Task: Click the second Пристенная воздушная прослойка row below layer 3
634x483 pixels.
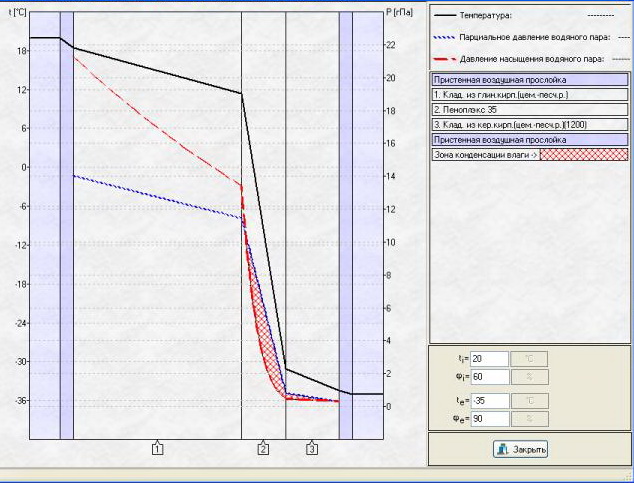Action: point(530,140)
